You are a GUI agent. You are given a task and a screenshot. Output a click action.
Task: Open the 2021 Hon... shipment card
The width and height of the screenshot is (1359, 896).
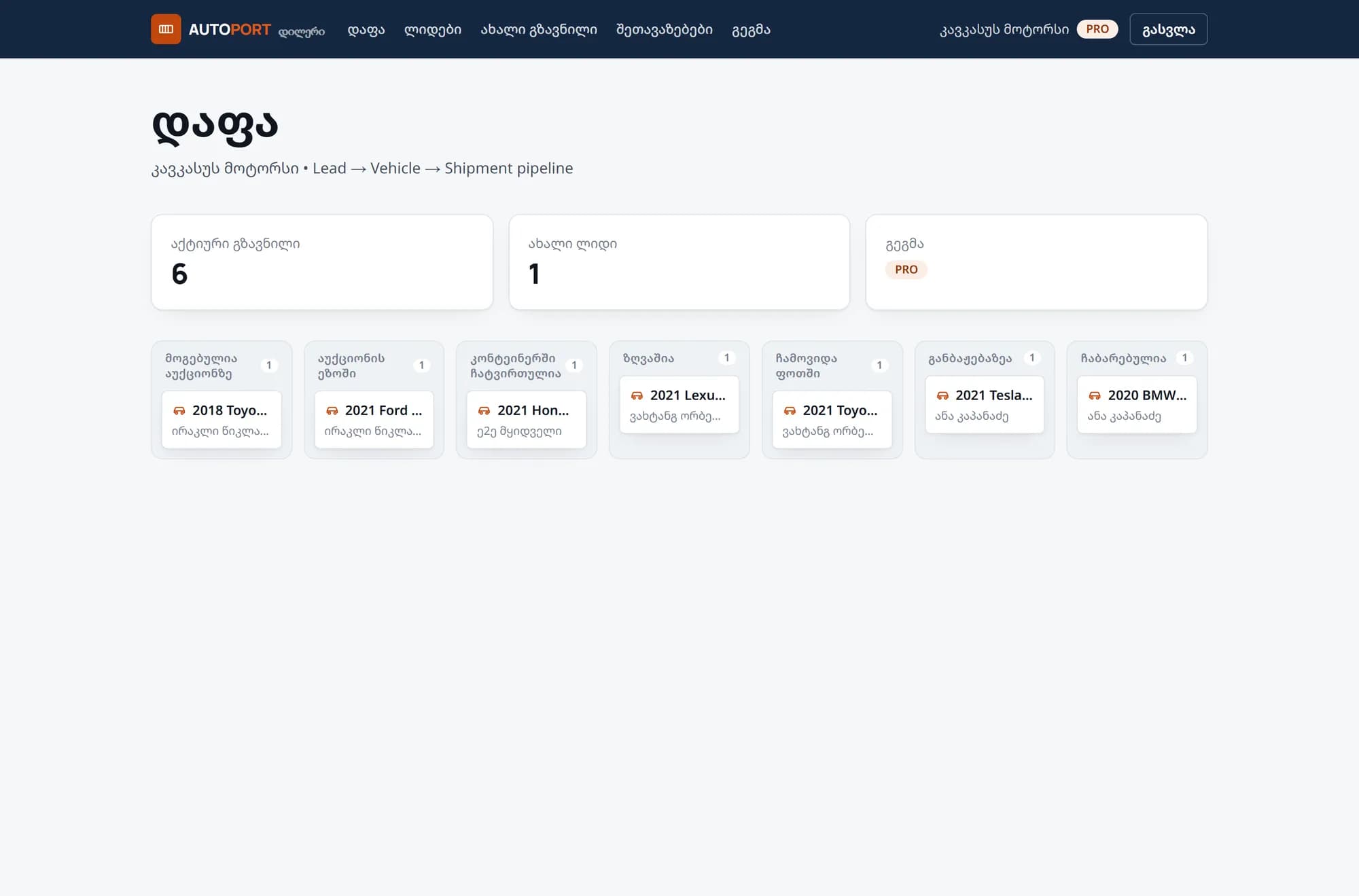click(527, 419)
